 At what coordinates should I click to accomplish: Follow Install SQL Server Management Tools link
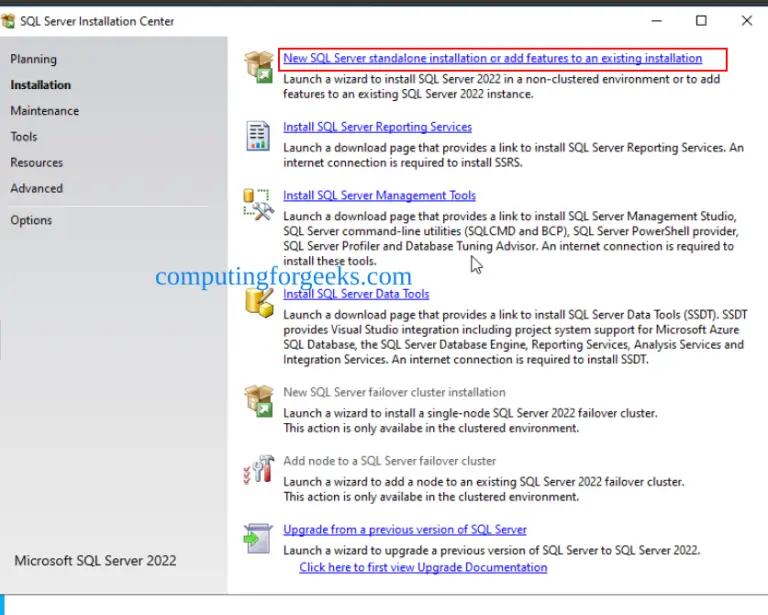[379, 196]
